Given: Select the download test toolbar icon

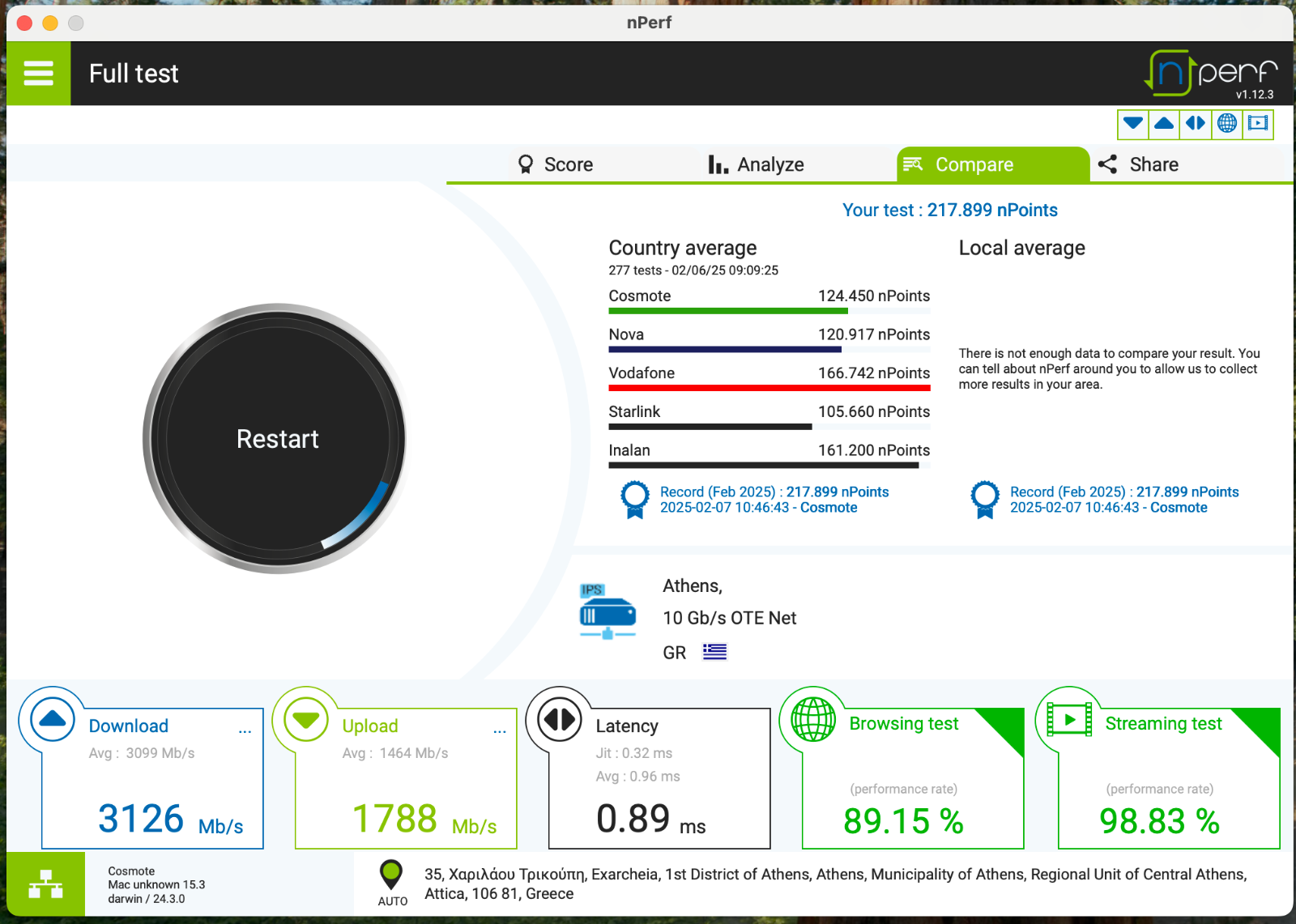Looking at the screenshot, I should [x=1133, y=124].
